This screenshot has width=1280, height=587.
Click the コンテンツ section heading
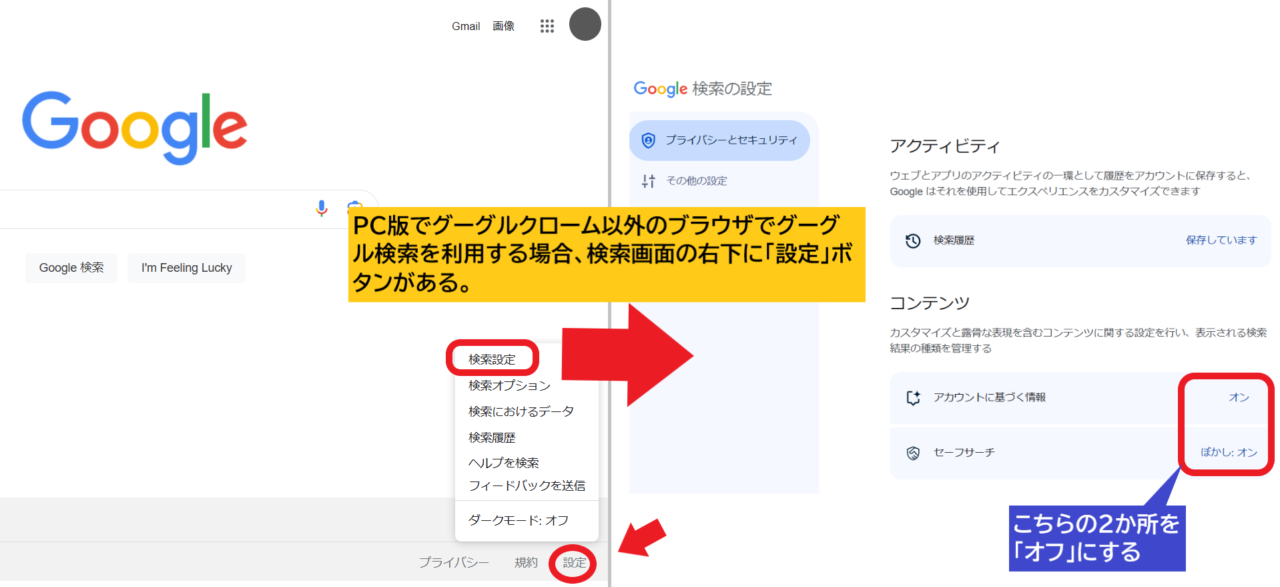[x=930, y=302]
